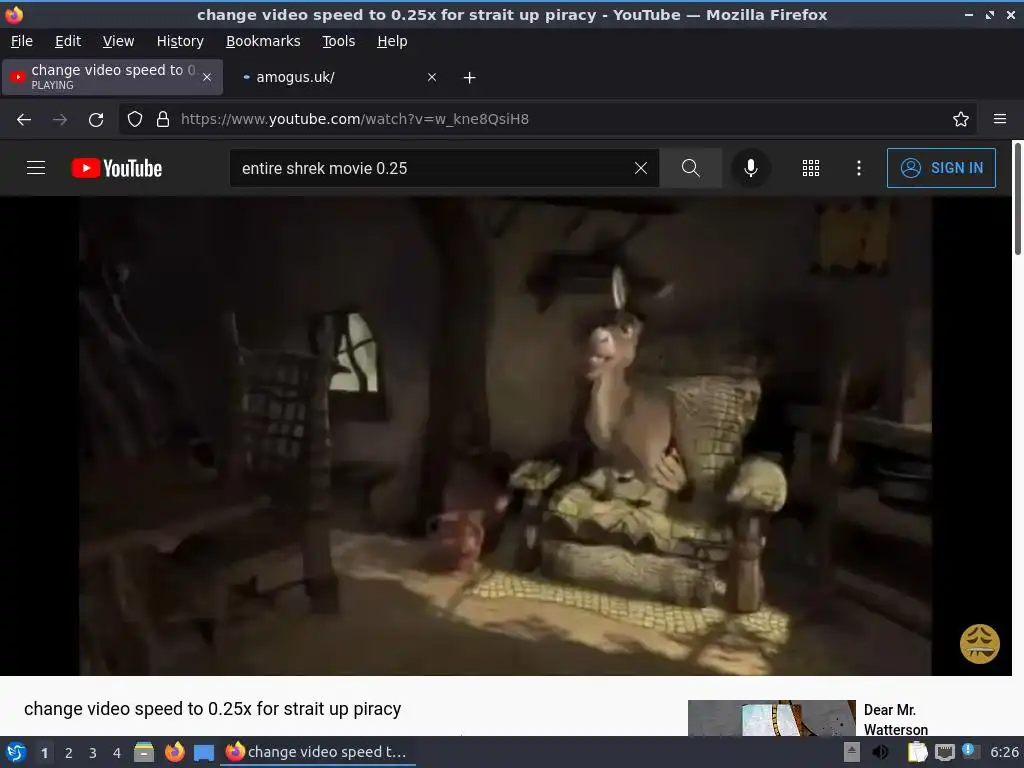The width and height of the screenshot is (1024, 768).
Task: Open the Tools menu
Action: pos(338,41)
